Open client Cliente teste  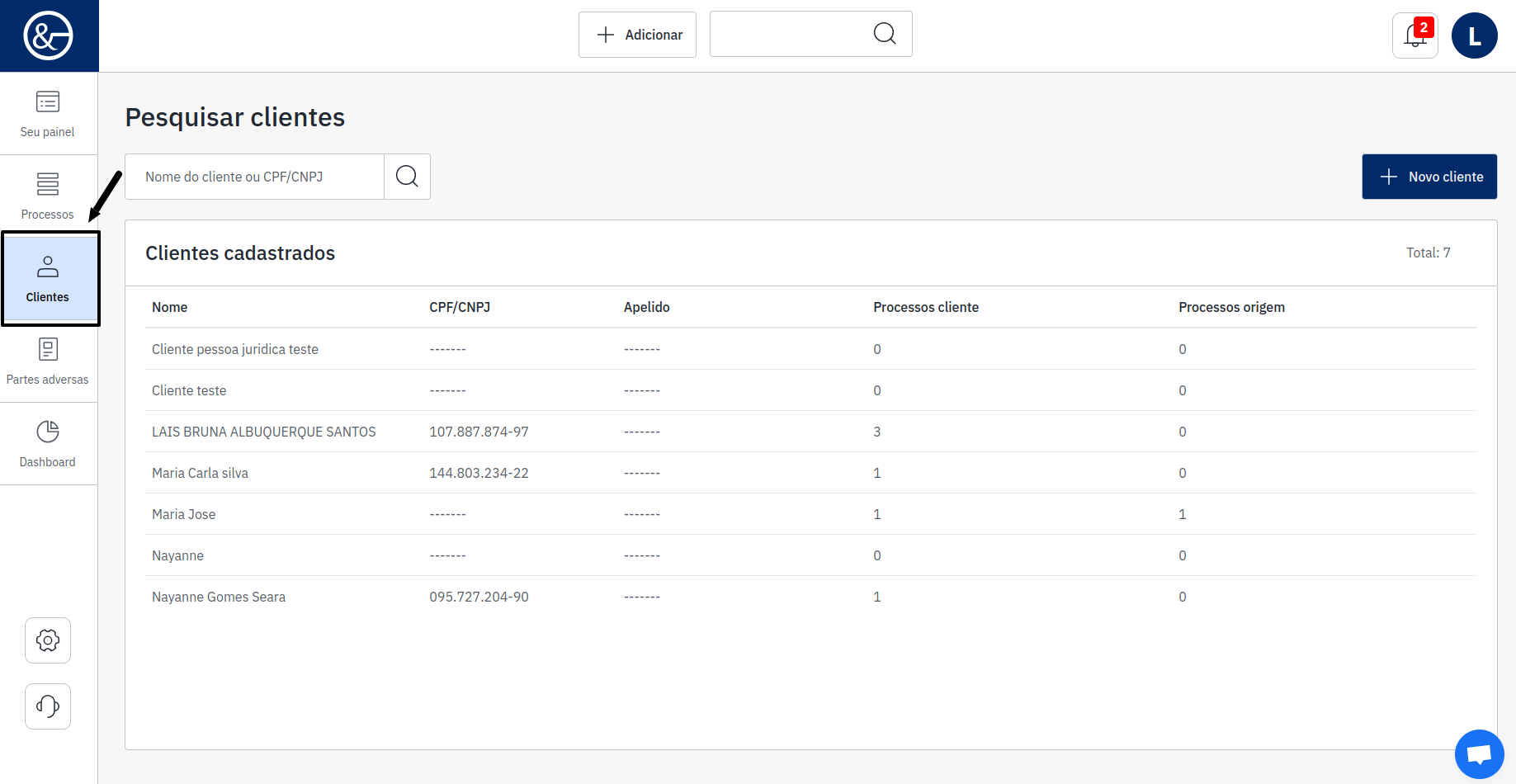pos(189,390)
